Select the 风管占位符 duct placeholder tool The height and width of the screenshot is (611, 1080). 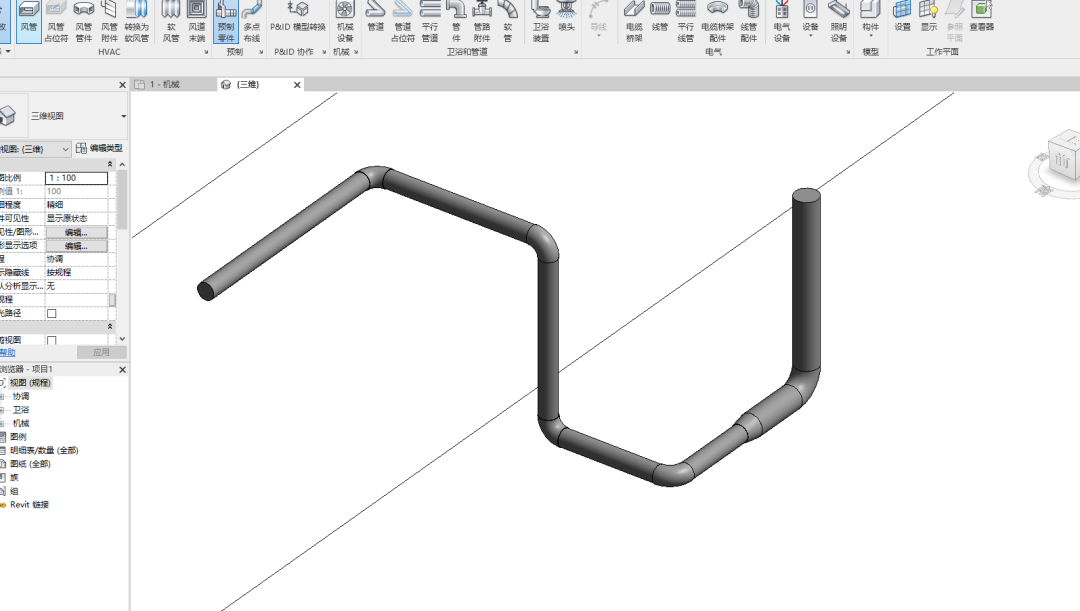point(56,21)
